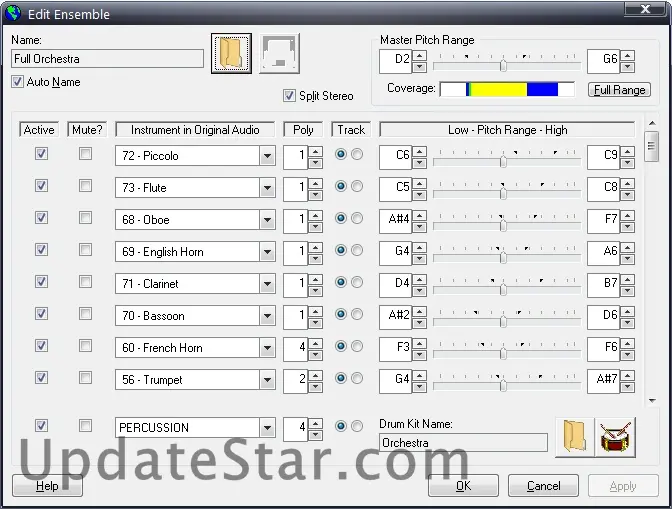Uncheck Active for the Piccolo row
The height and width of the screenshot is (509, 672).
point(42,153)
